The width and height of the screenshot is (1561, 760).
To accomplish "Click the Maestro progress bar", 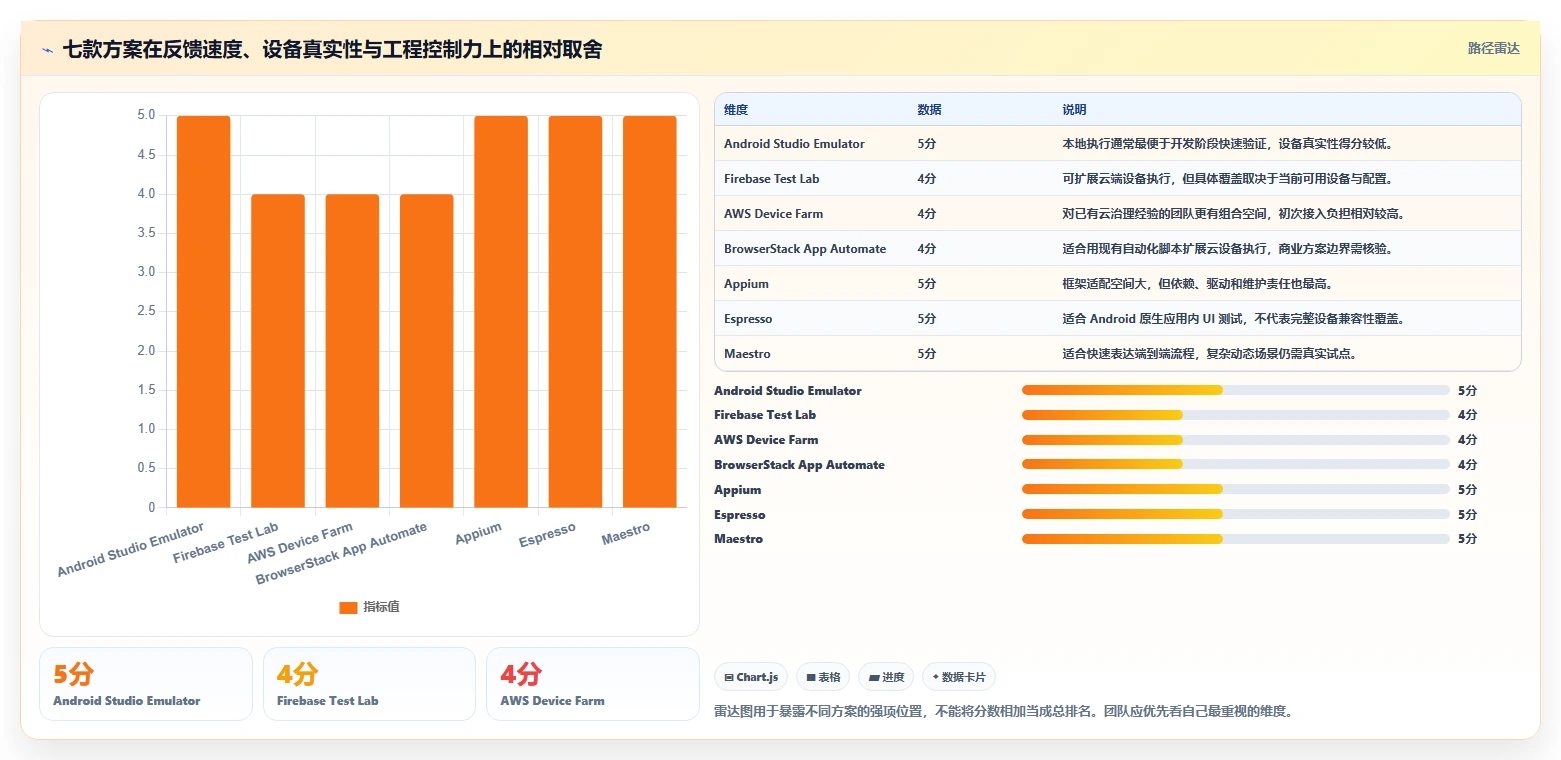I will pyautogui.click(x=1235, y=539).
